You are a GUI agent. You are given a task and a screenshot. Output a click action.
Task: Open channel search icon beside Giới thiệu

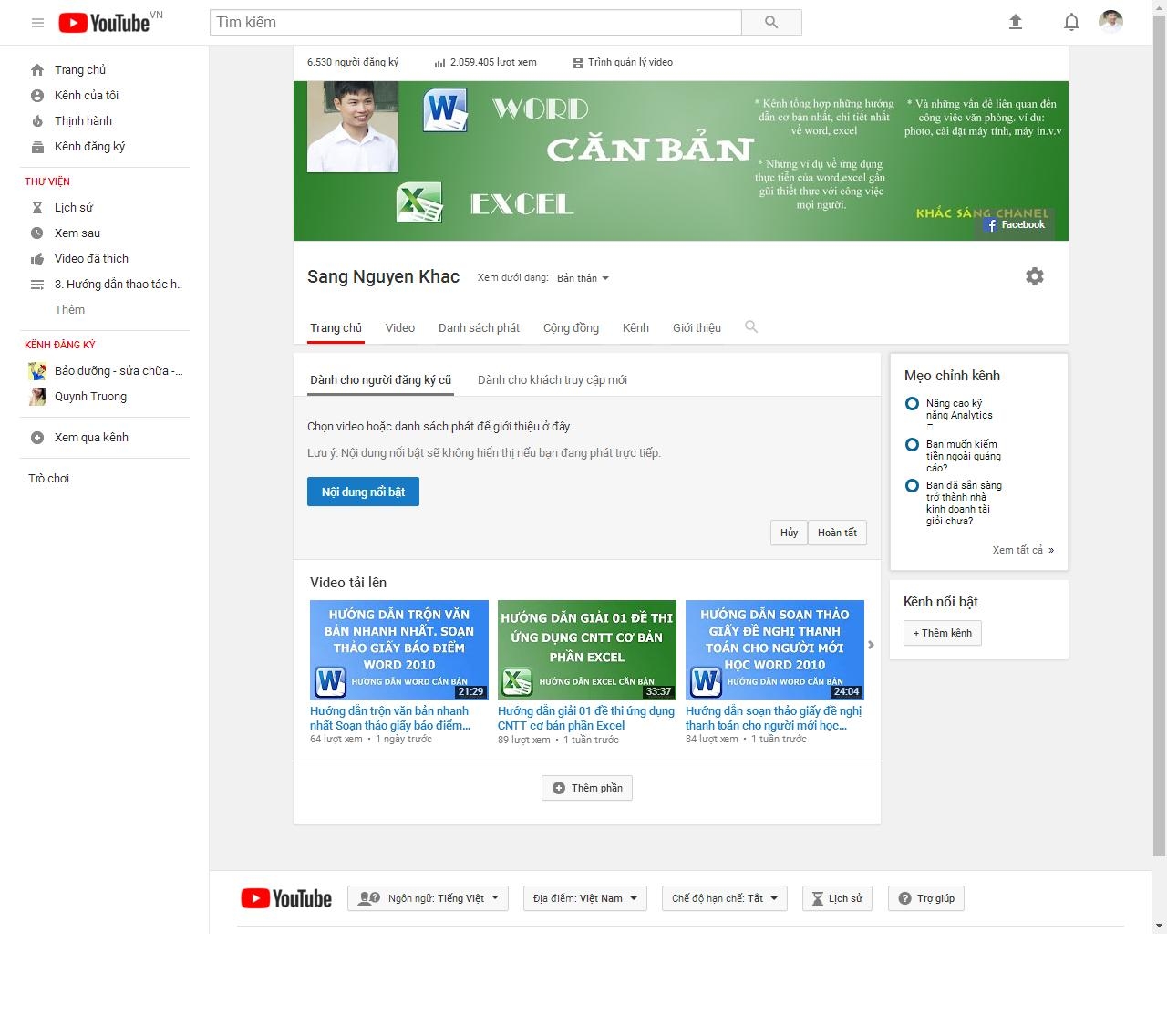pyautogui.click(x=751, y=326)
